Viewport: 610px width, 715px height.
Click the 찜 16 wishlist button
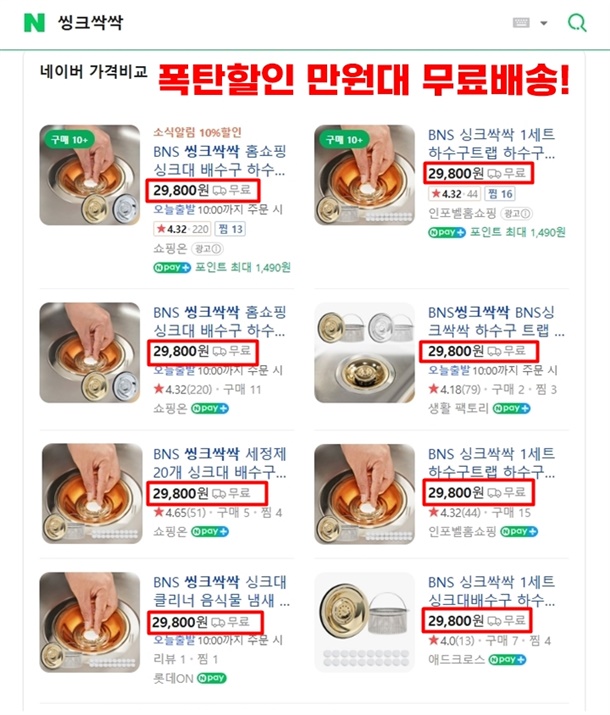click(x=500, y=194)
